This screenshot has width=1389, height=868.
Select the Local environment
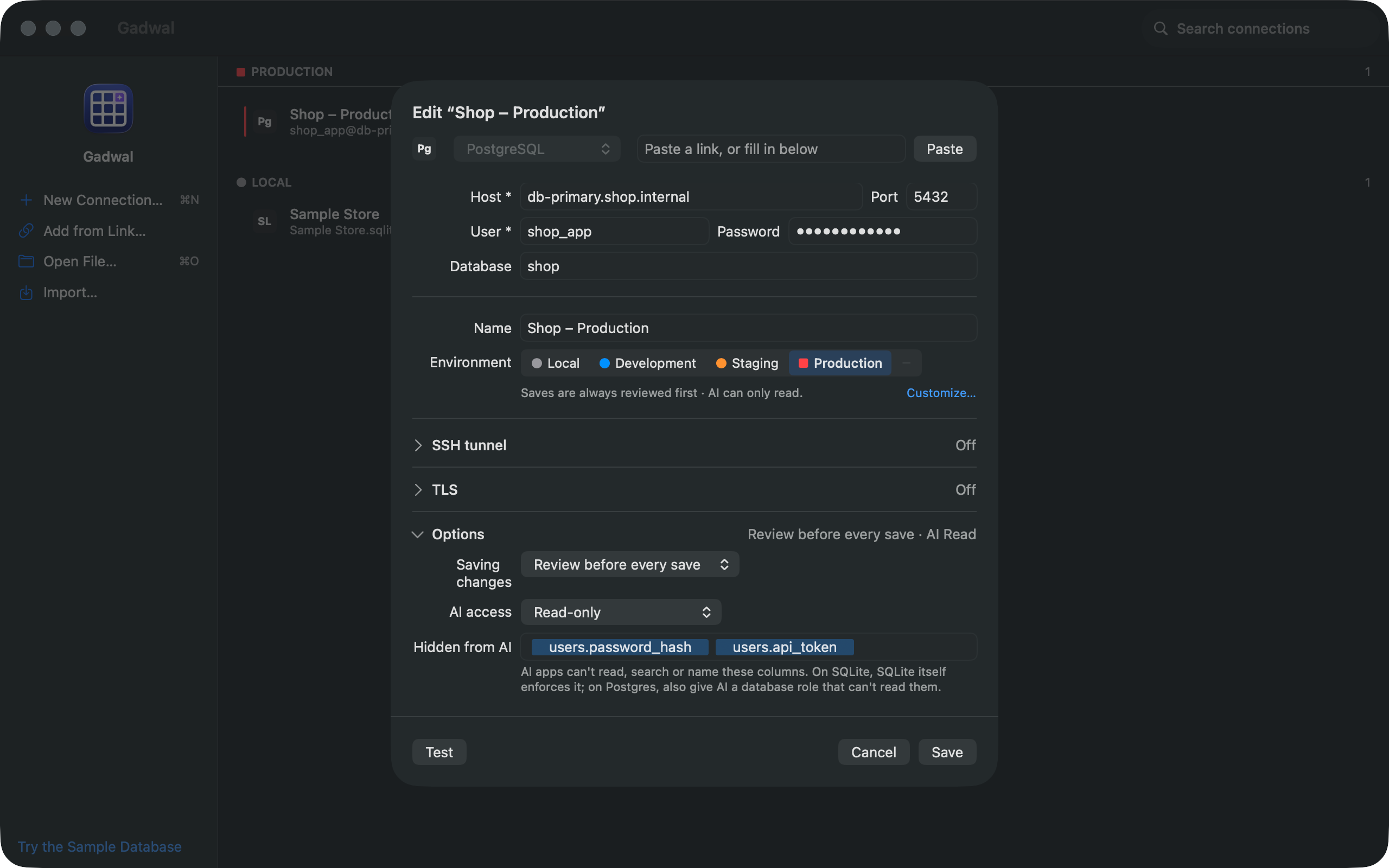[x=555, y=363]
